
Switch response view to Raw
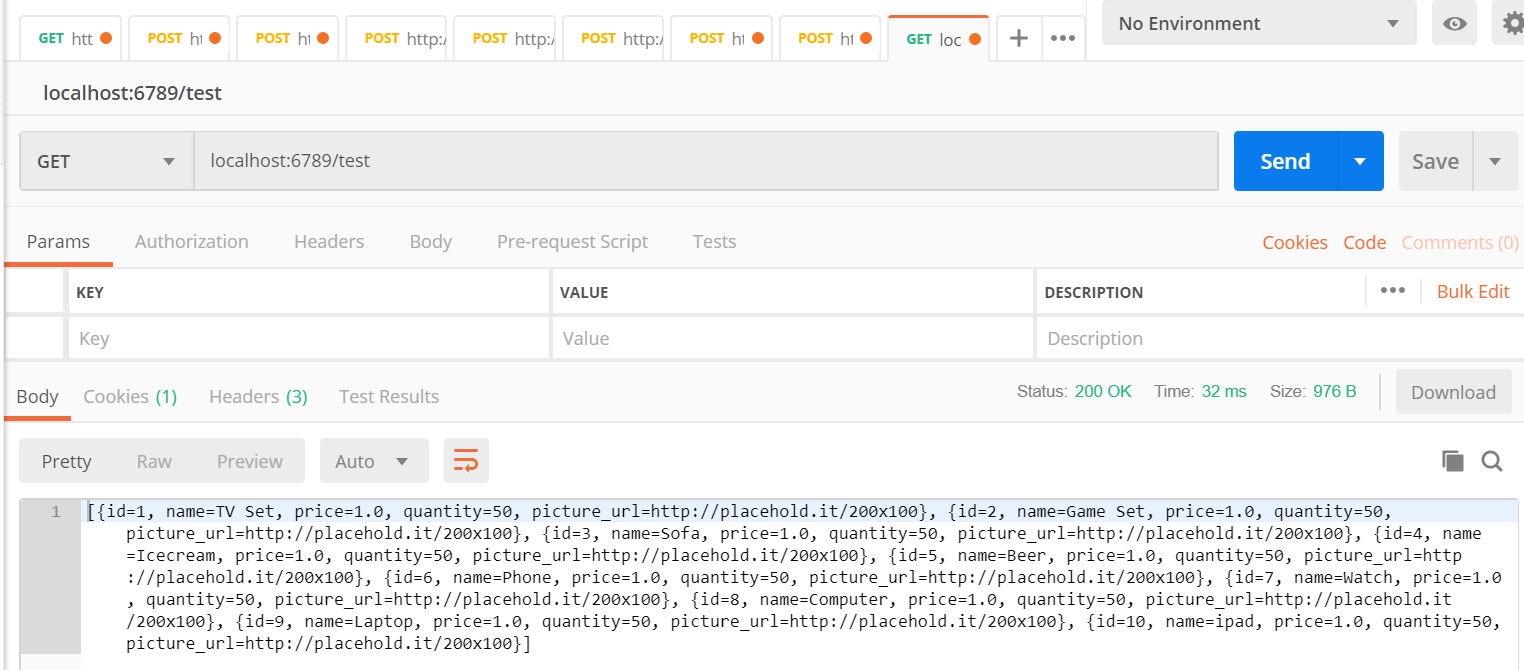click(153, 460)
